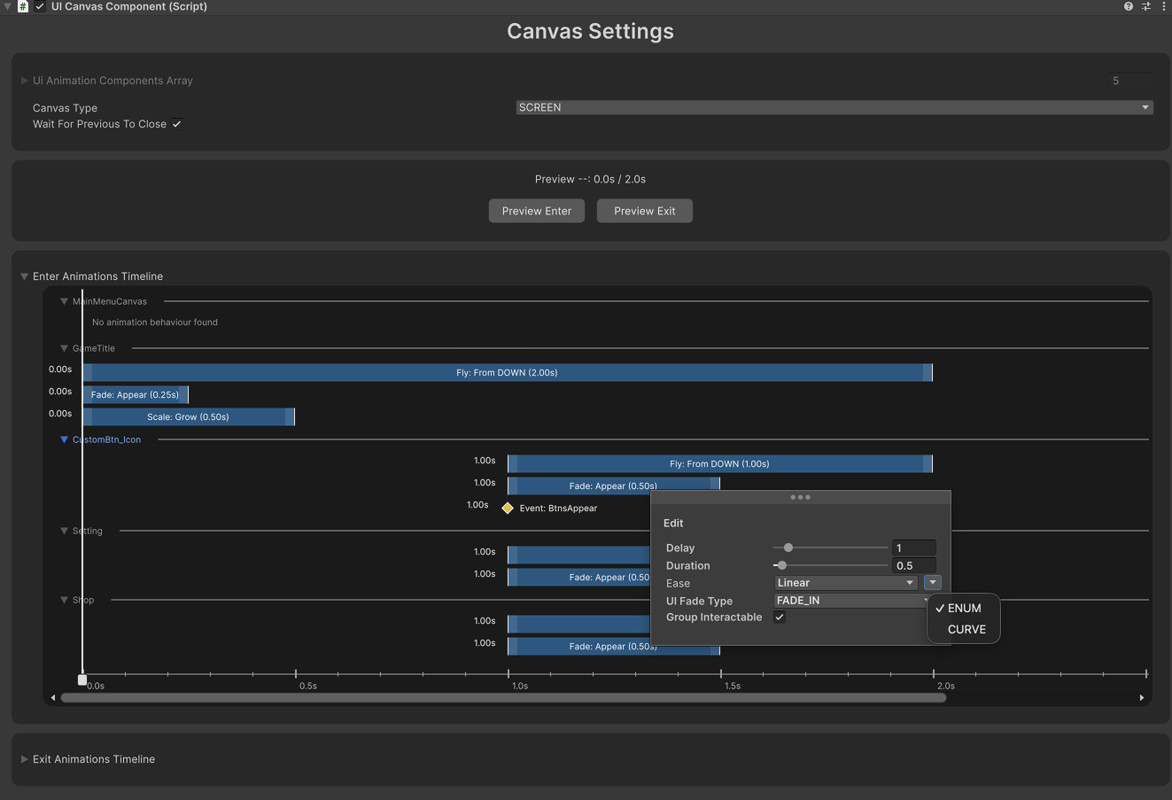
Task: Open the UI Fade Type FADE_IN dropdown
Action: (851, 600)
